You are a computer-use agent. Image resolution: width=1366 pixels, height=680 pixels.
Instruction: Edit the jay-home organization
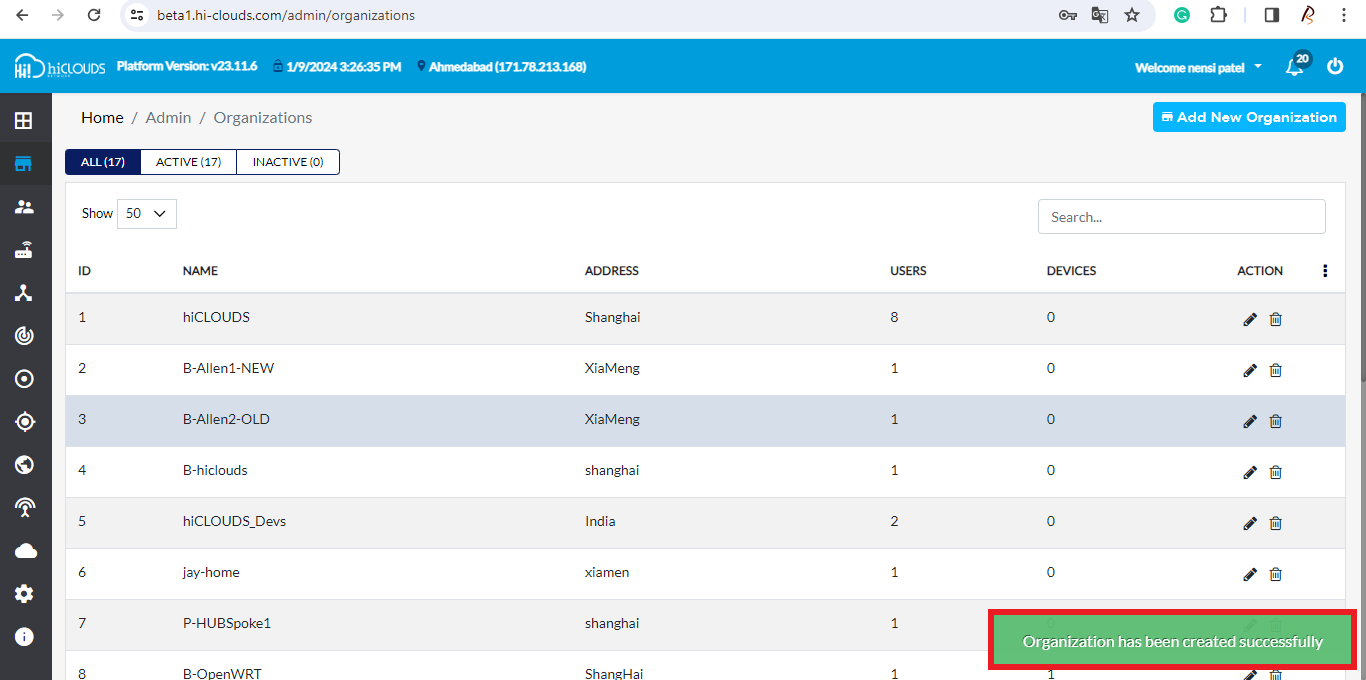pos(1250,574)
